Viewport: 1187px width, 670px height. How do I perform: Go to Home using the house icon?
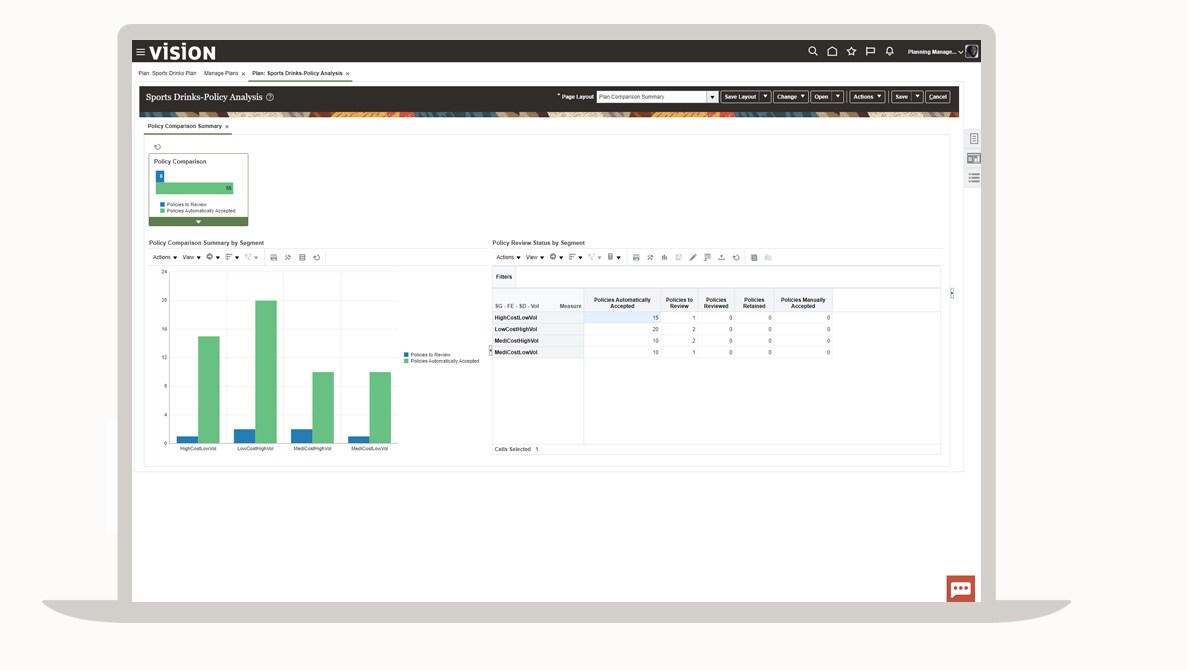[833, 48]
